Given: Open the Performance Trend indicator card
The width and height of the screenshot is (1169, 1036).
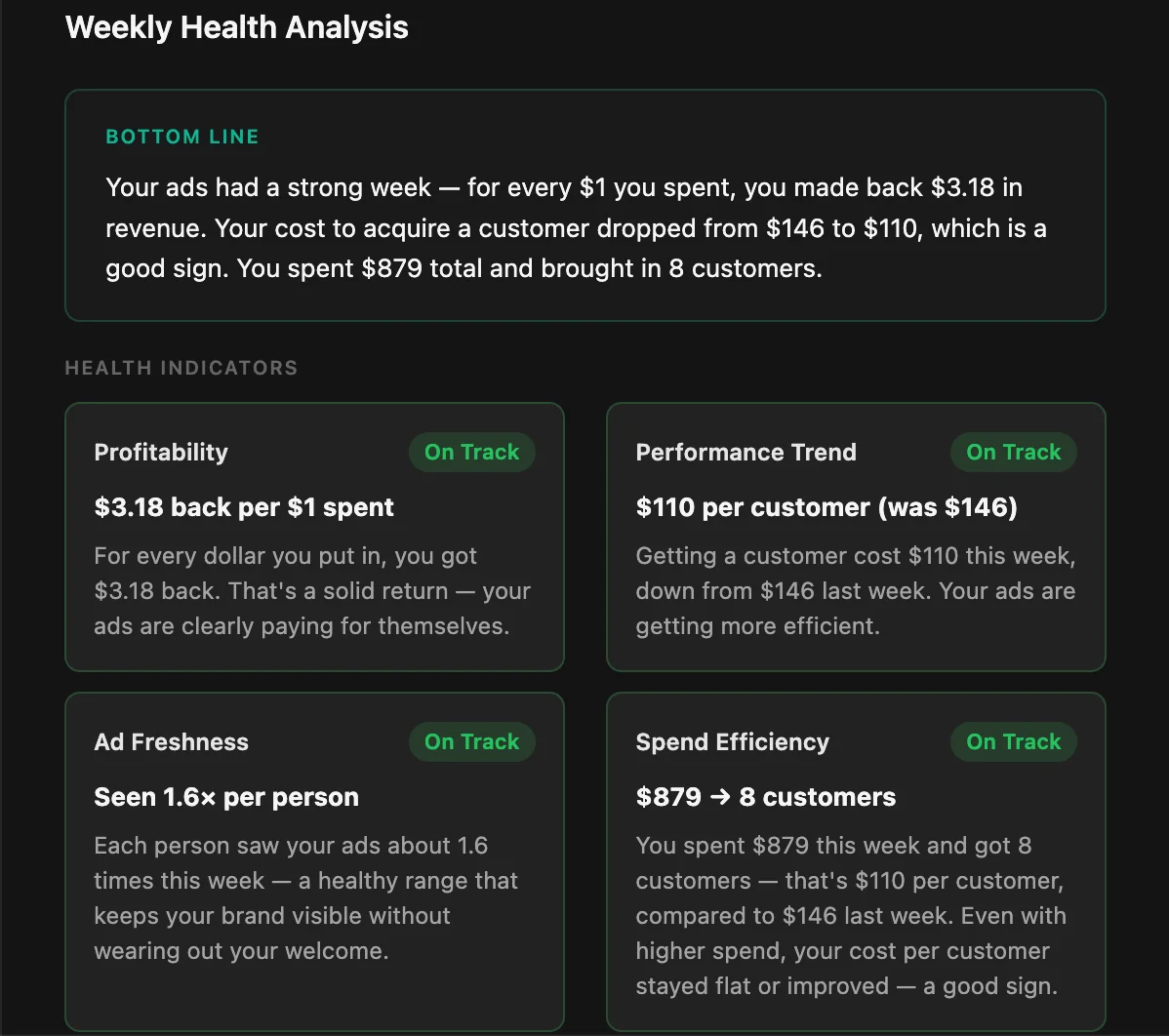Looking at the screenshot, I should 856,537.
